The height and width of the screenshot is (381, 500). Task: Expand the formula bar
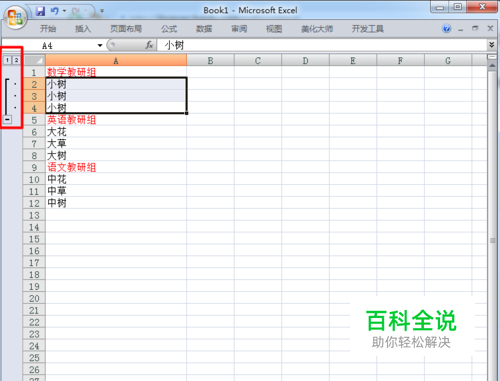[x=492, y=45]
